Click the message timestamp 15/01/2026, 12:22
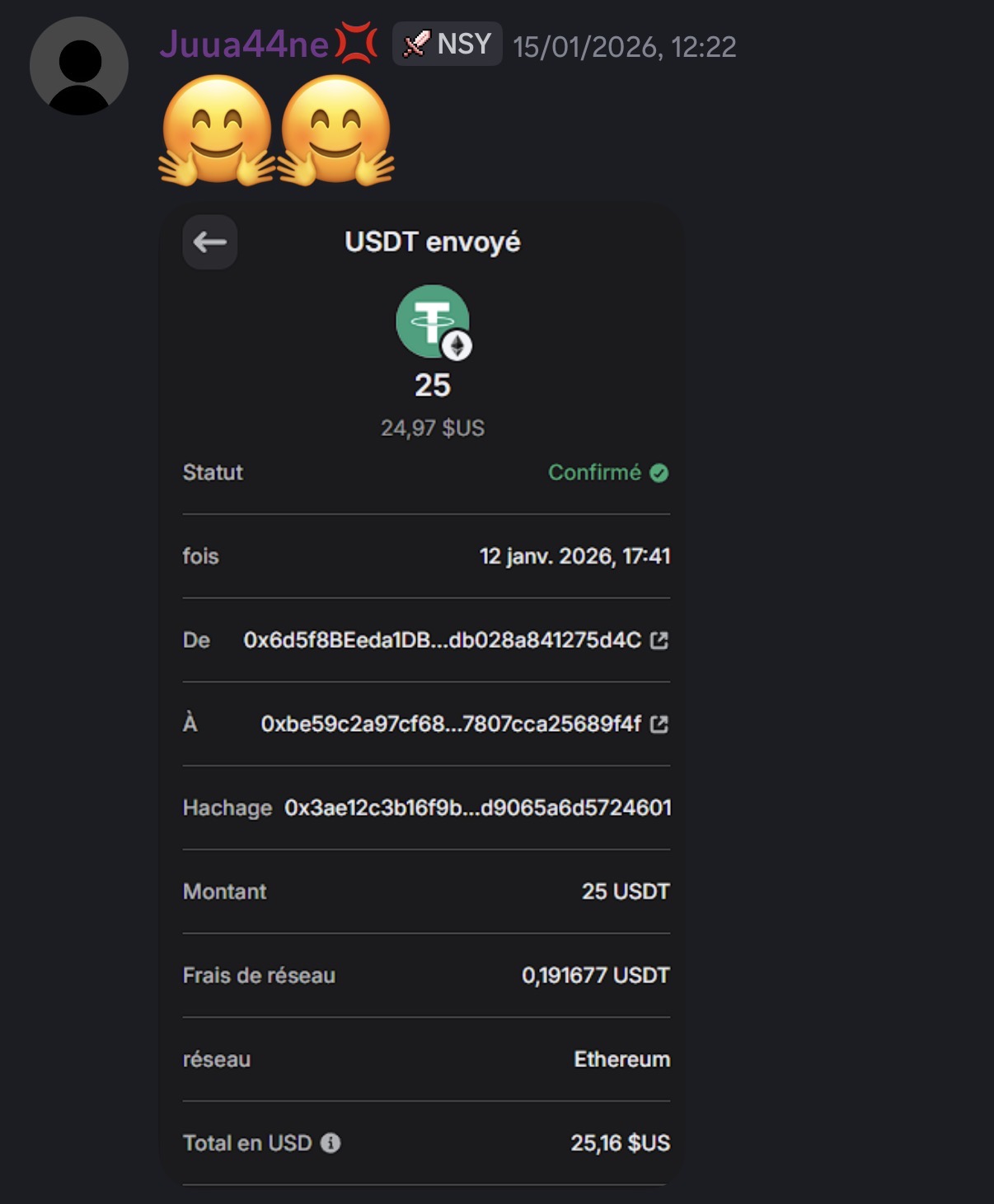 tap(625, 47)
